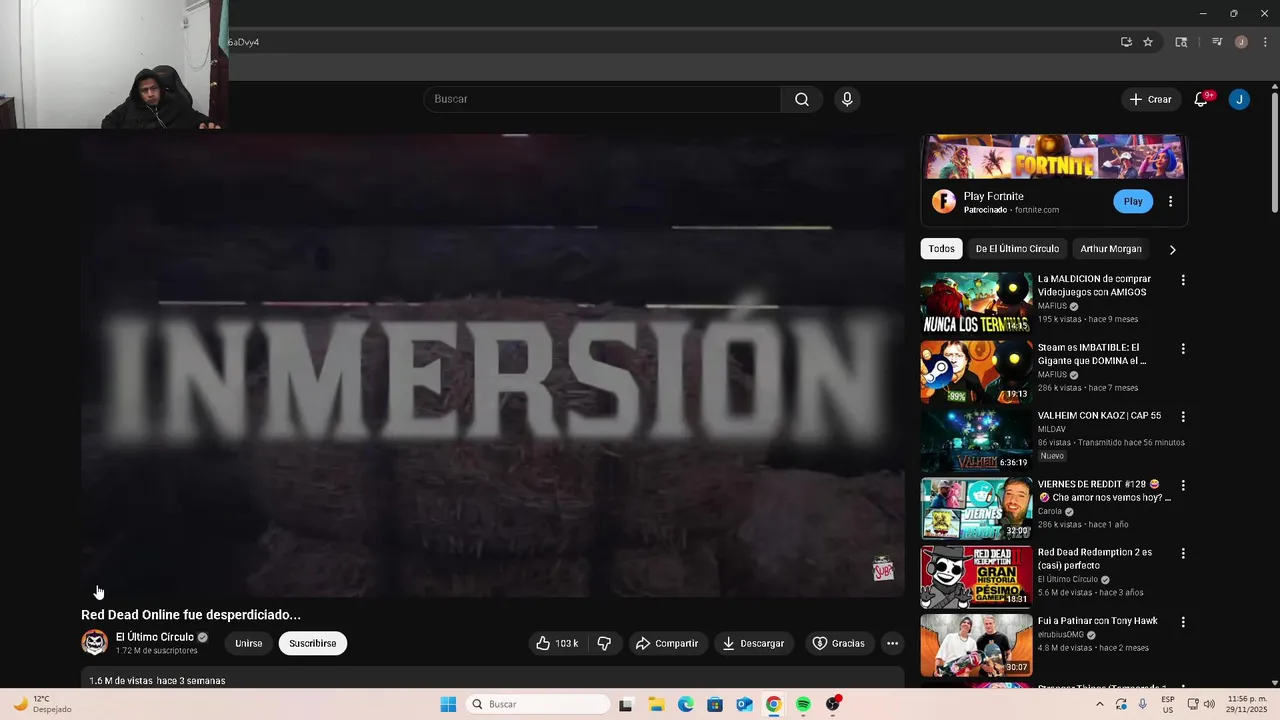Open menu for Fui a Patinar video

pyautogui.click(x=1183, y=622)
